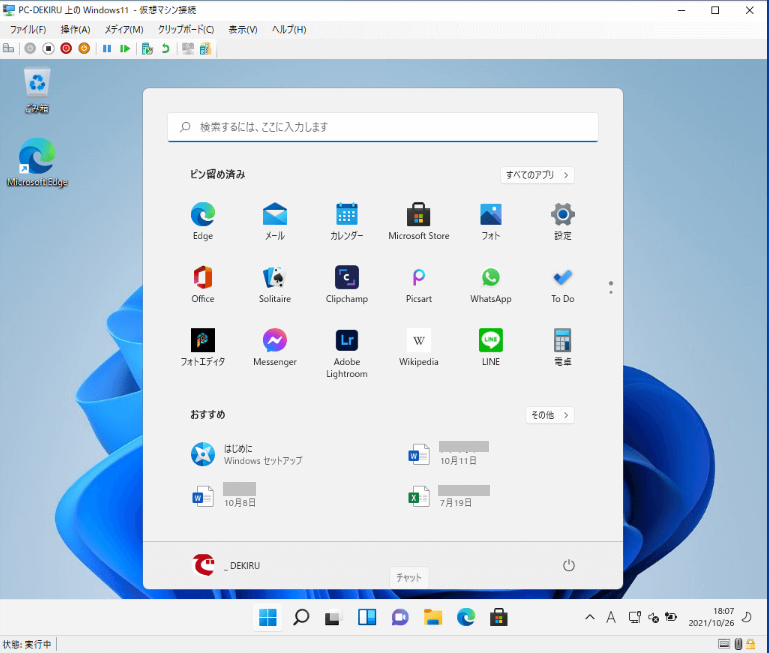Image resolution: width=769 pixels, height=653 pixels.
Task: Open pinned カレンダー app
Action: click(x=347, y=221)
